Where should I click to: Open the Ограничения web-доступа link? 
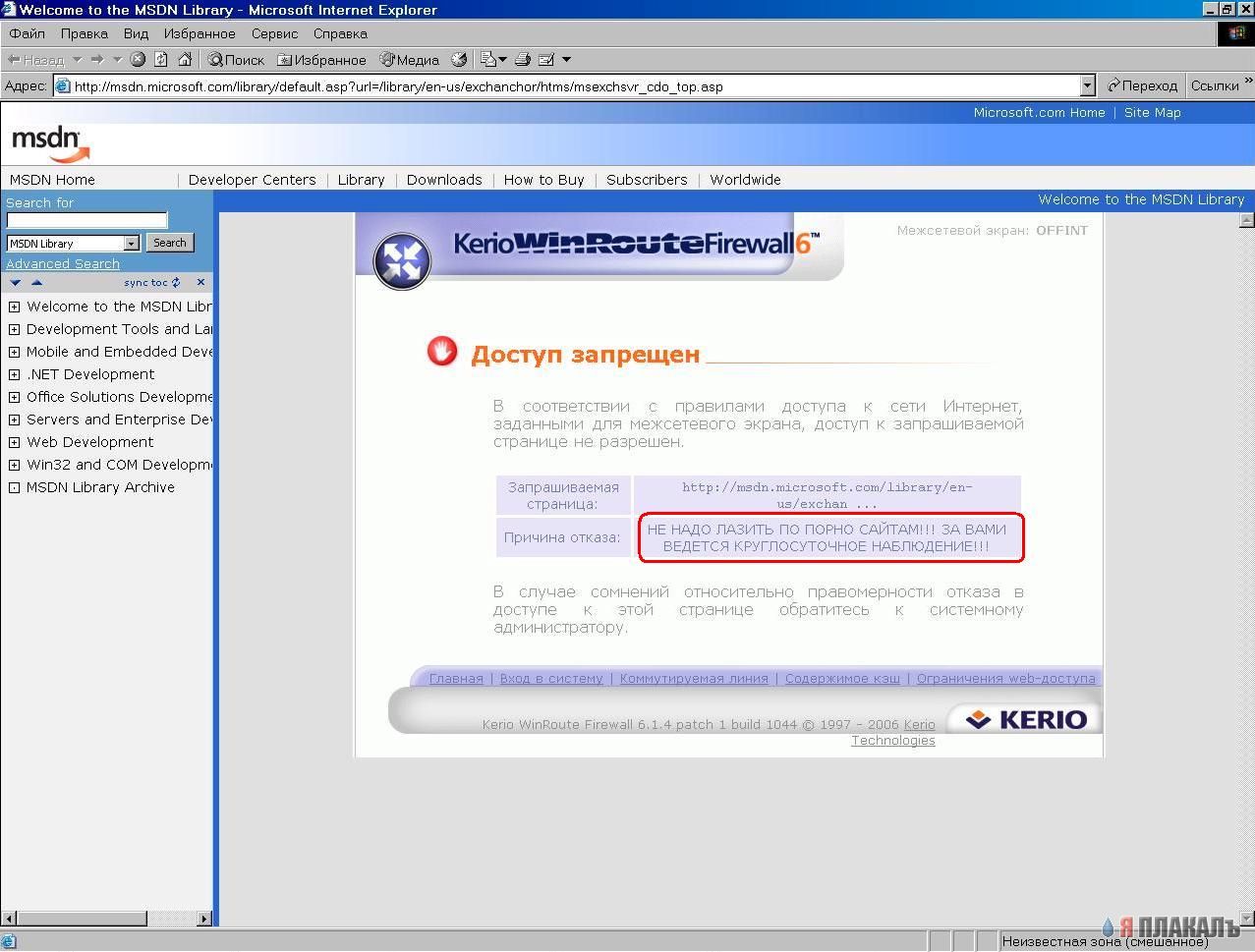pyautogui.click(x=1005, y=678)
